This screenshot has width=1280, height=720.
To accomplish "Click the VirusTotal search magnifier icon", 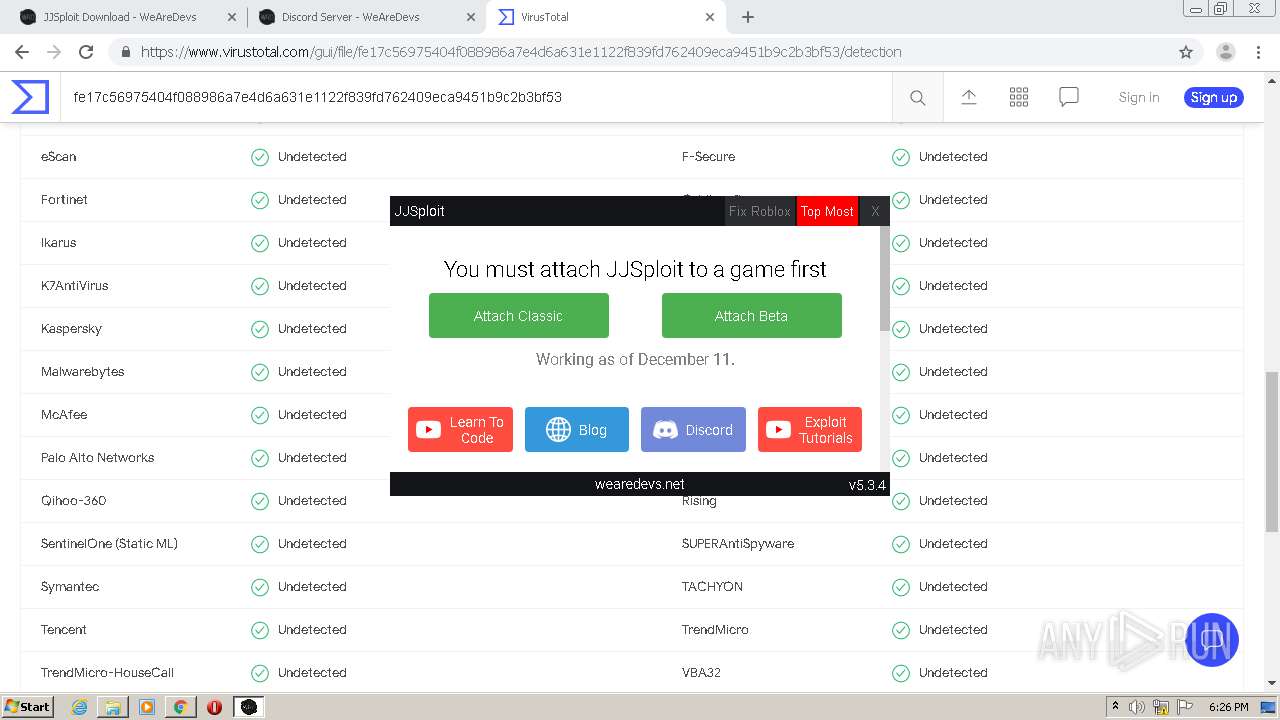I will [x=917, y=97].
